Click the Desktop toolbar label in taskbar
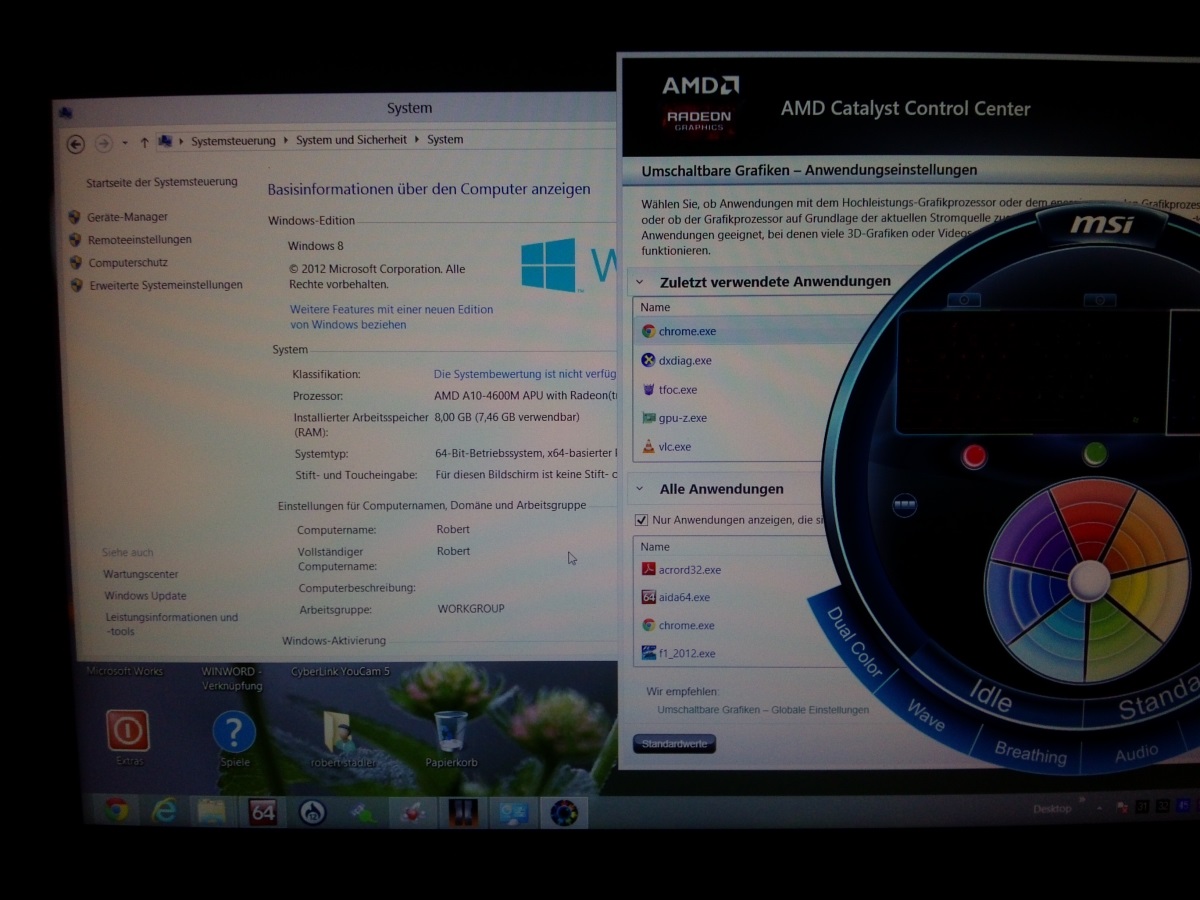The height and width of the screenshot is (900, 1200). point(1052,808)
